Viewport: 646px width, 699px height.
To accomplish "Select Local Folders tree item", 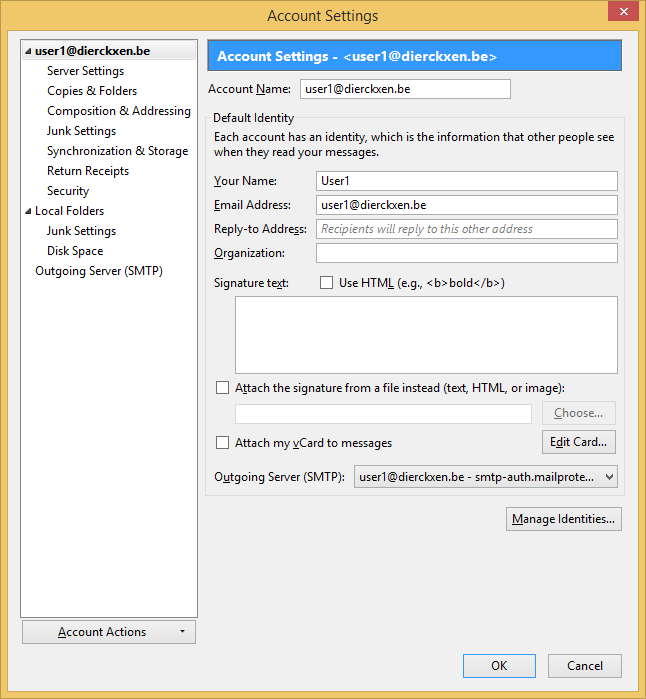I will coord(70,211).
